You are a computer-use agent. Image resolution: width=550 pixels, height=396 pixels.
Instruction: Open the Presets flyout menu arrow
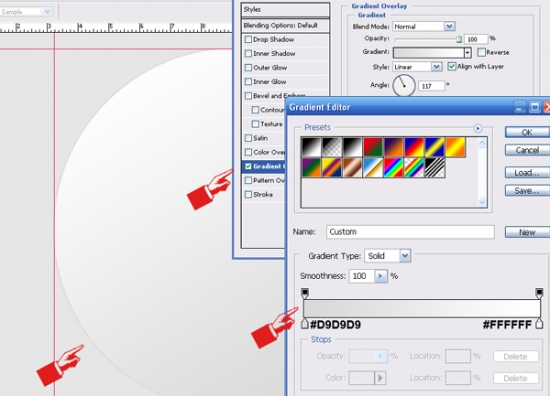click(478, 128)
